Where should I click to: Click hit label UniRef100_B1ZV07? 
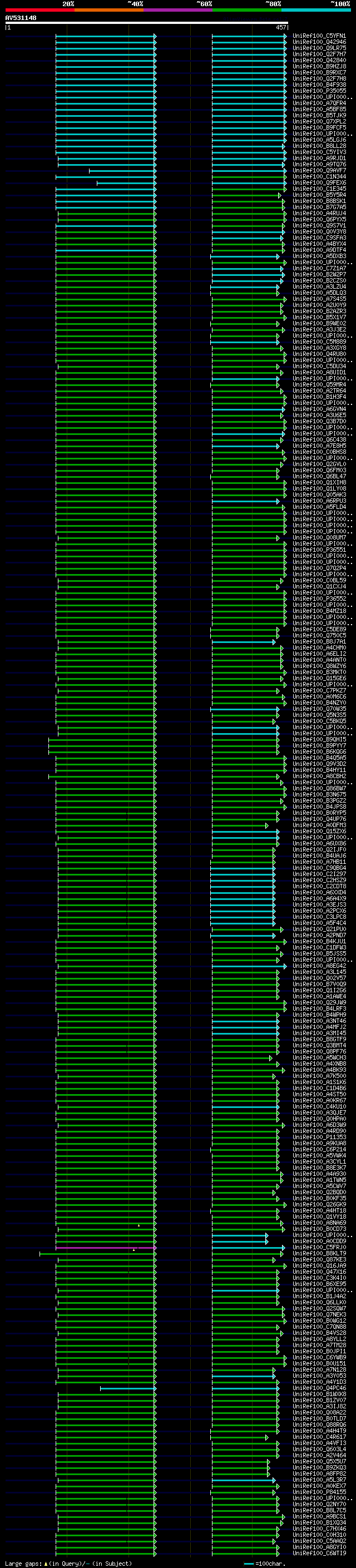(x=319, y=1400)
